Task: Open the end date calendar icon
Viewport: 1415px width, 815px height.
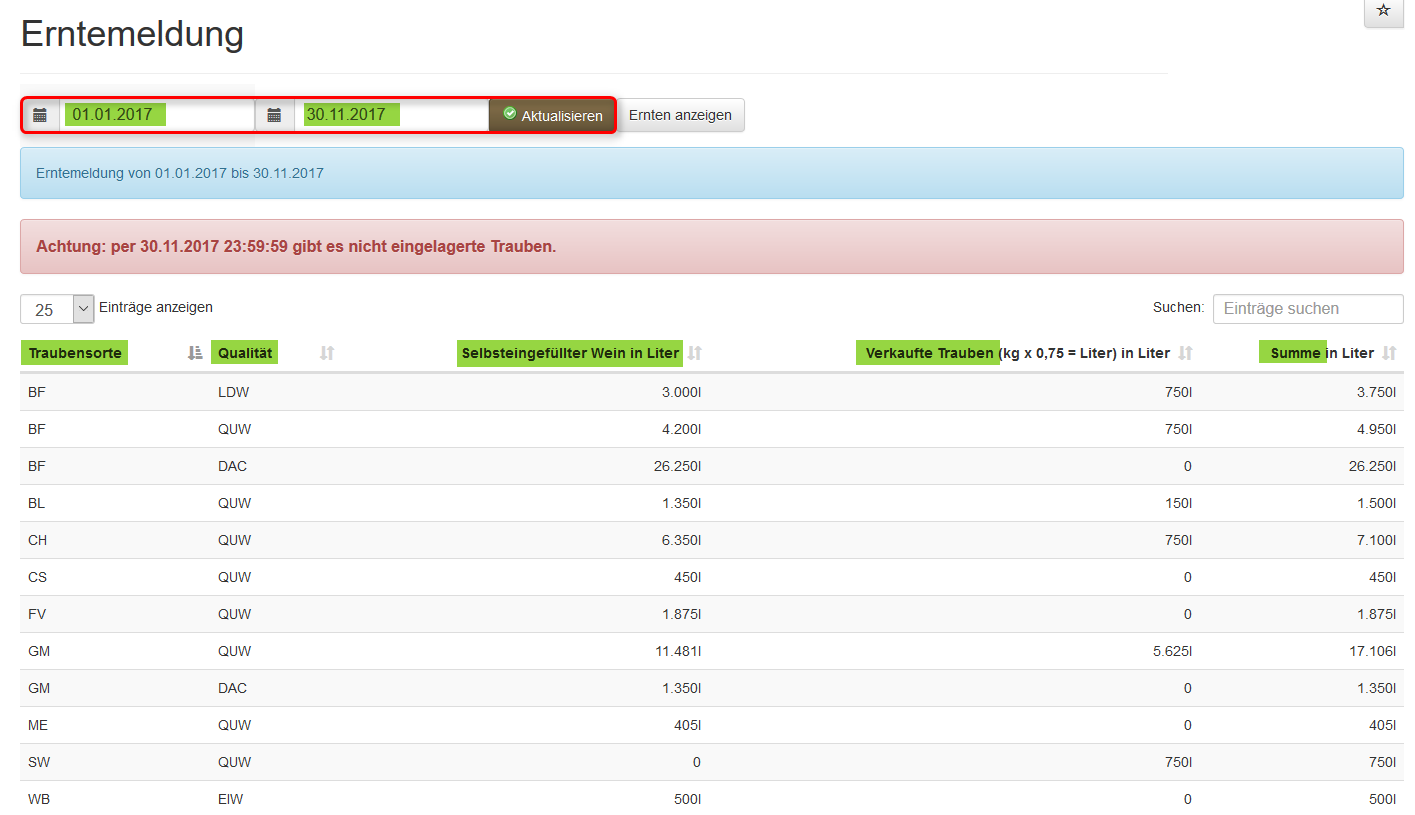Action: pyautogui.click(x=274, y=115)
